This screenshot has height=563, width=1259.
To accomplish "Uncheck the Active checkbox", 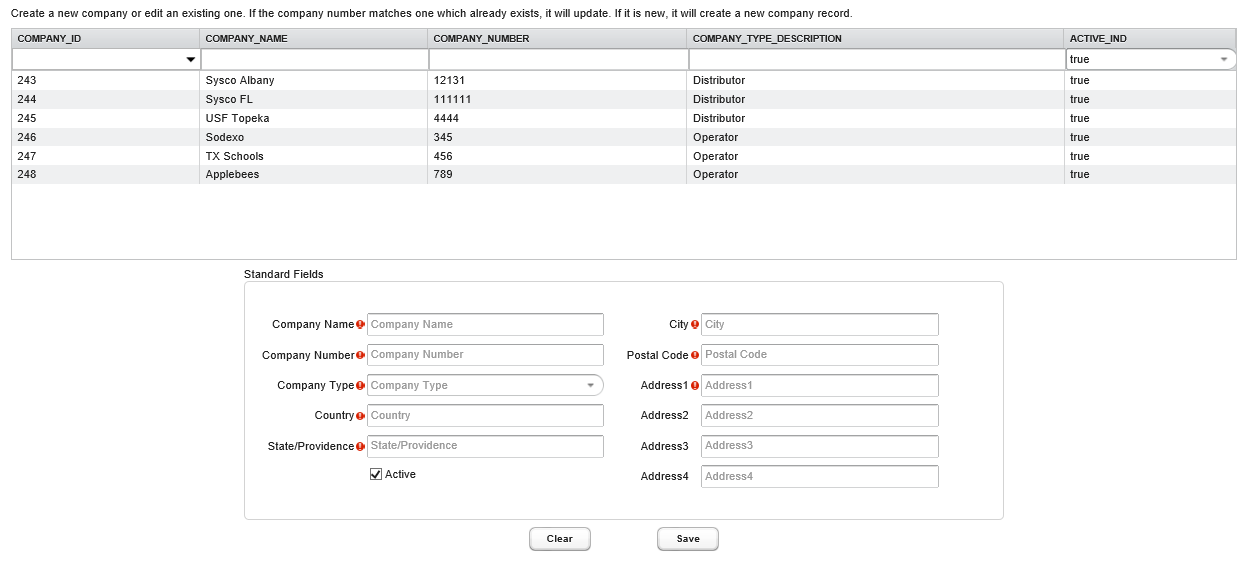I will pos(376,475).
